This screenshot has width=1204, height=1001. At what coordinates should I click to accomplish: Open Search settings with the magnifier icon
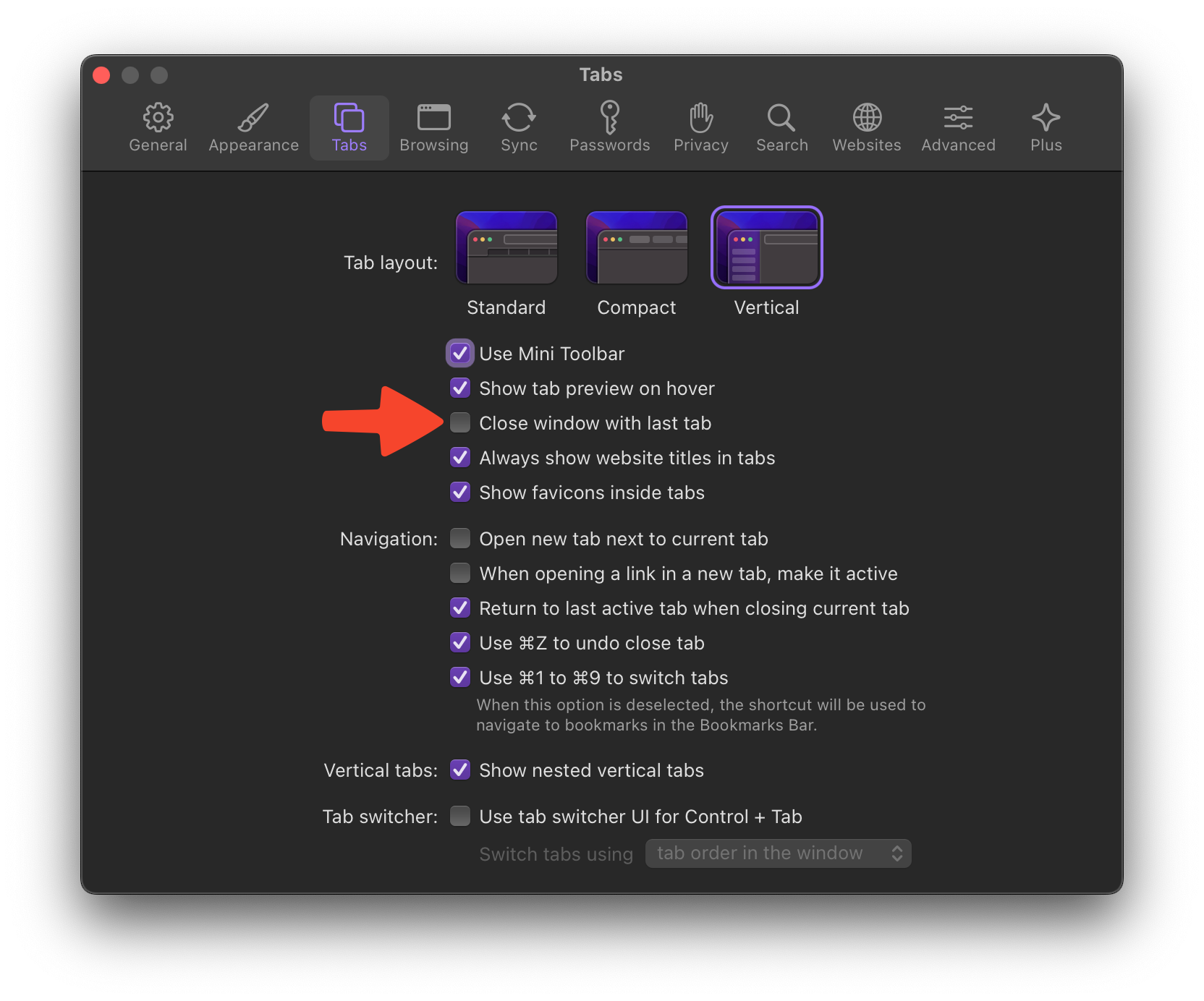[x=781, y=127]
